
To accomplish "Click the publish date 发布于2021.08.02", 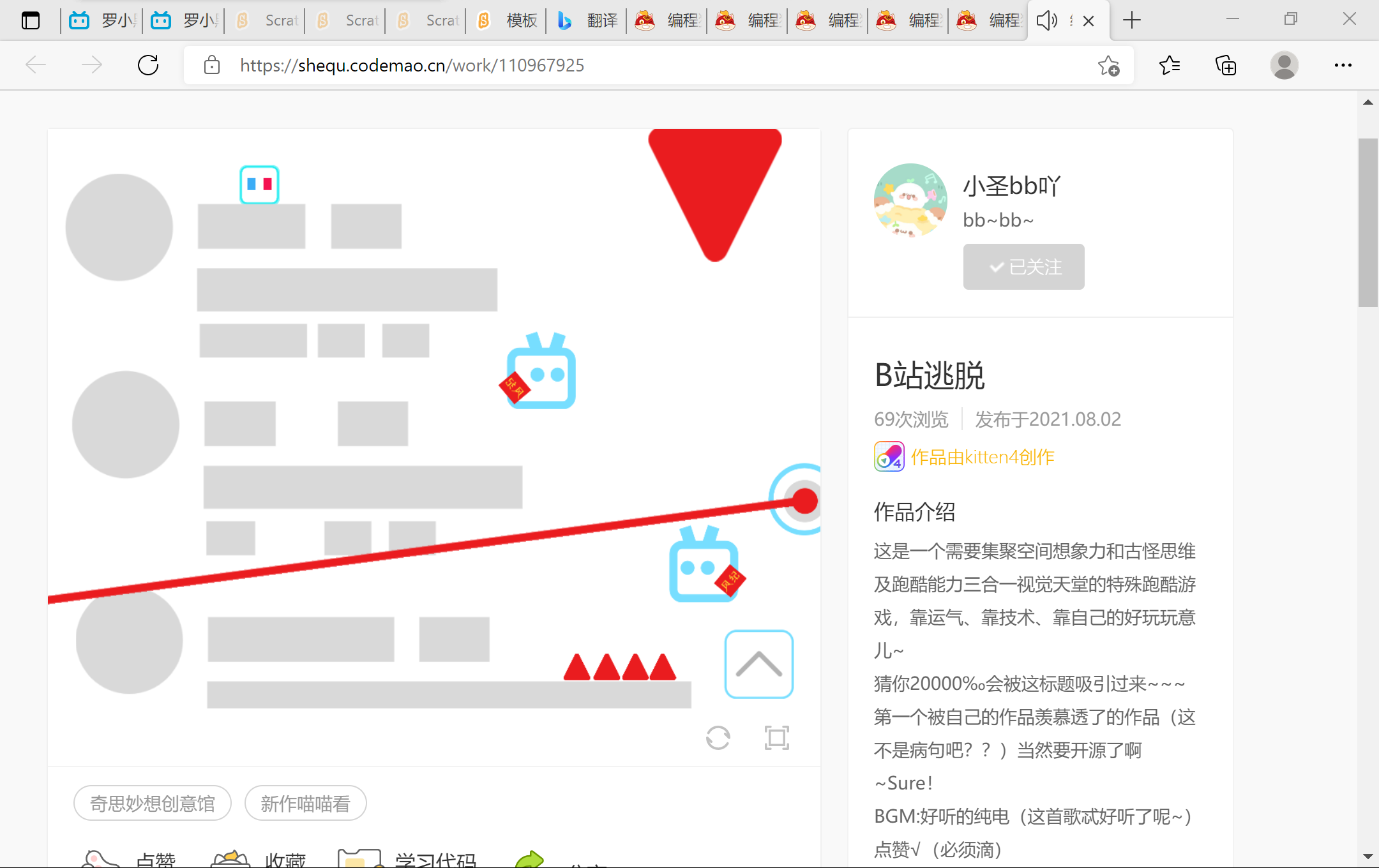I will [x=1048, y=419].
